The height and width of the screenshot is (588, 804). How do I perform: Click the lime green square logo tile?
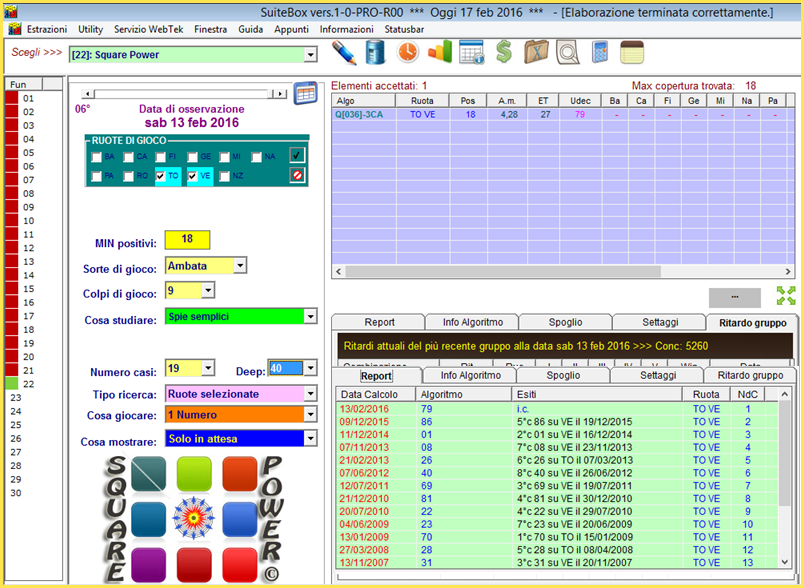click(x=194, y=474)
